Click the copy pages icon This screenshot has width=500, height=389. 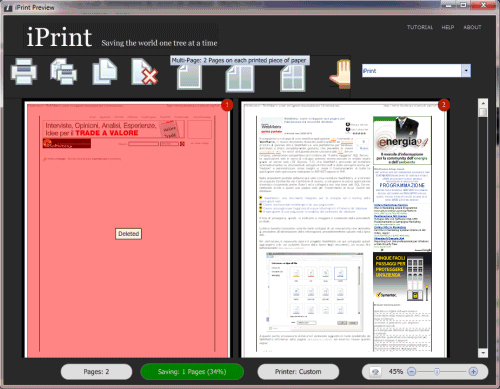(x=105, y=71)
